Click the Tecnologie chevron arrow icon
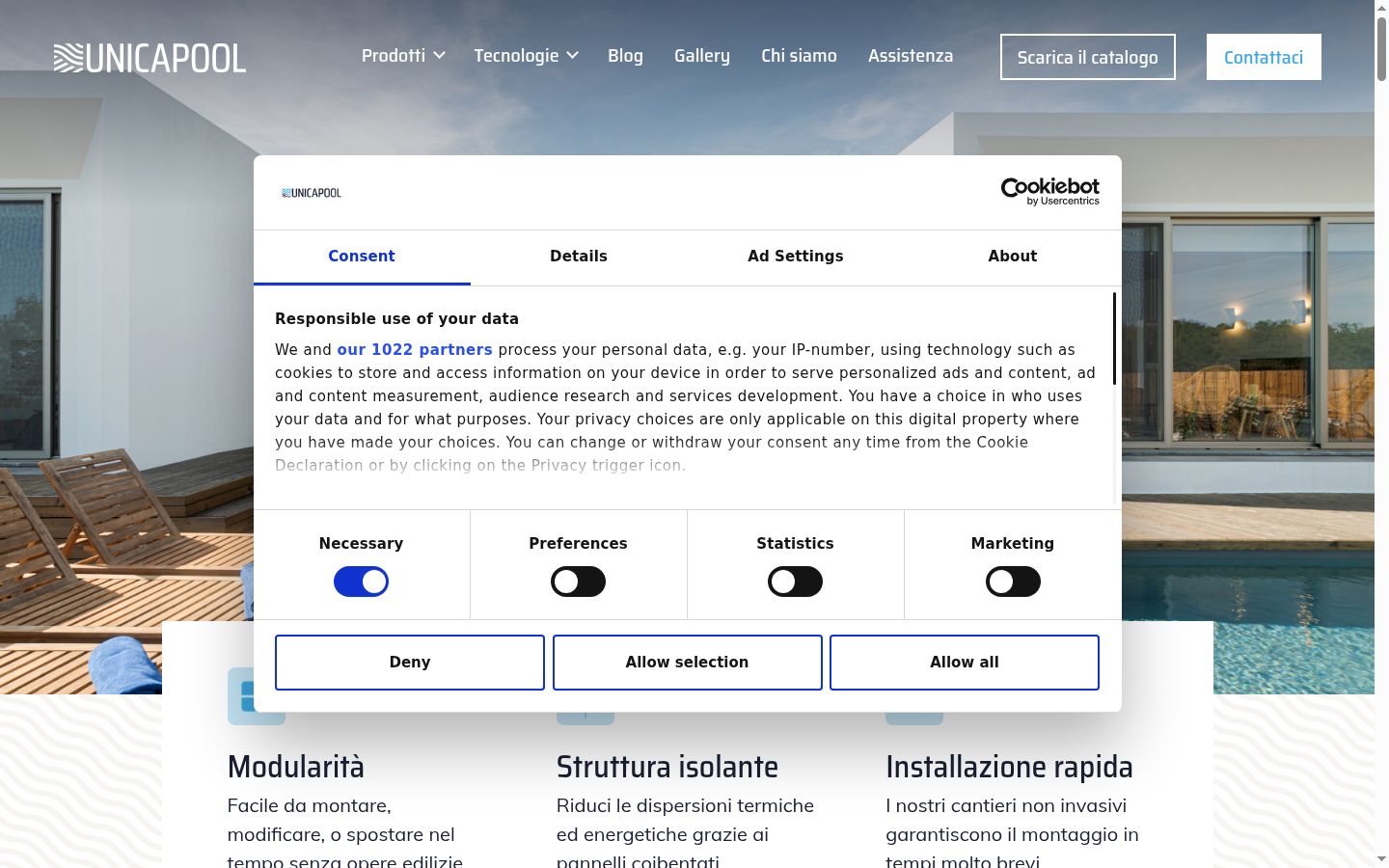This screenshot has height=868, width=1389. pyautogui.click(x=572, y=56)
